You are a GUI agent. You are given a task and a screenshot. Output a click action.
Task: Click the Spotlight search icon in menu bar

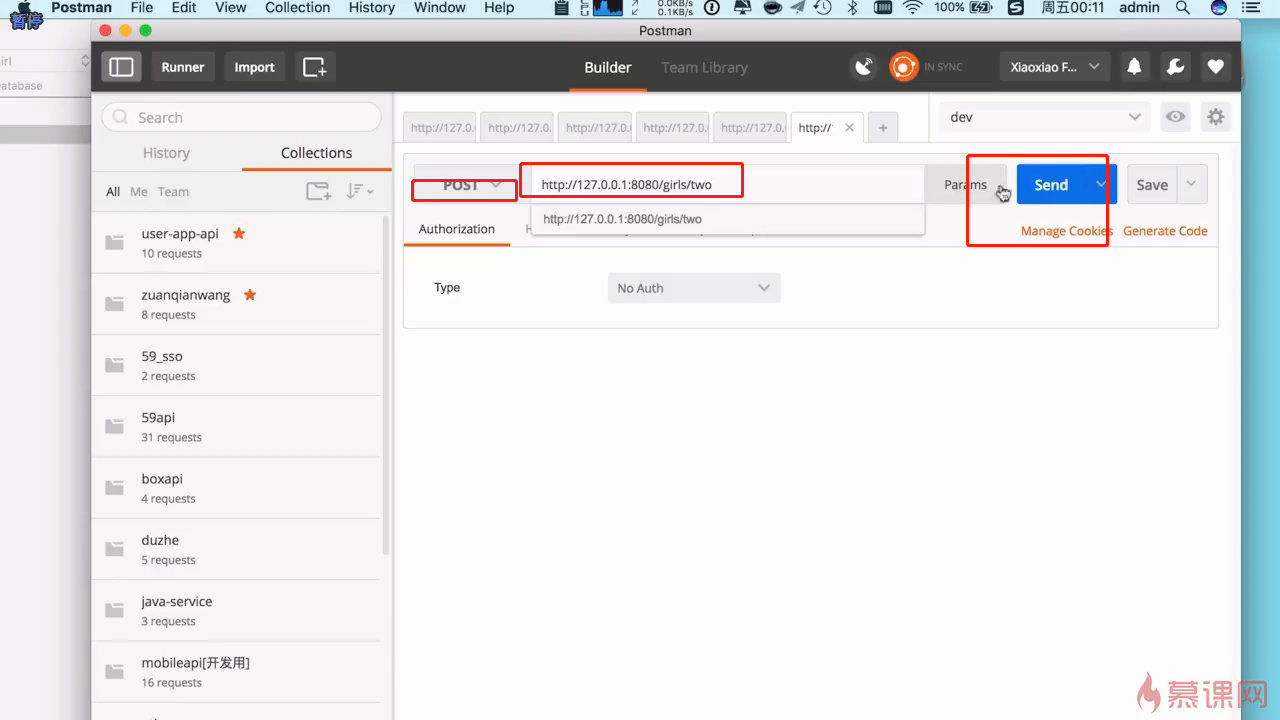pos(1183,8)
